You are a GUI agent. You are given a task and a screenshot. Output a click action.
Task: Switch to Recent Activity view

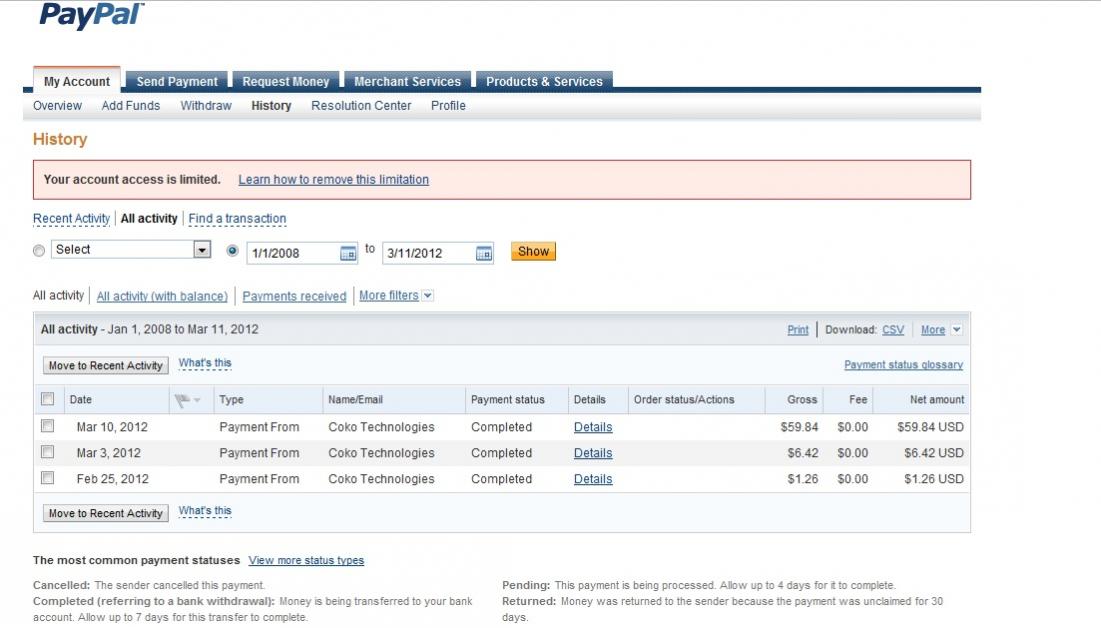click(72, 218)
